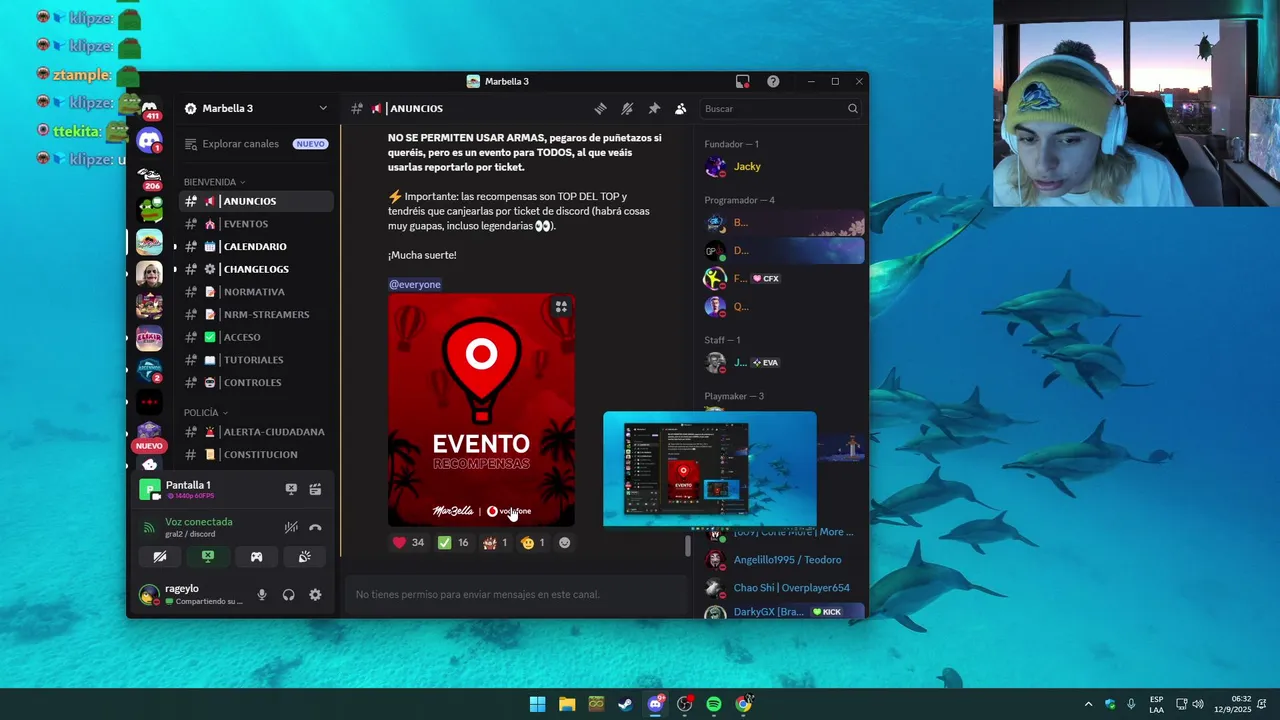The width and height of the screenshot is (1280, 720).
Task: Click the Buscar search field
Action: pos(781,109)
